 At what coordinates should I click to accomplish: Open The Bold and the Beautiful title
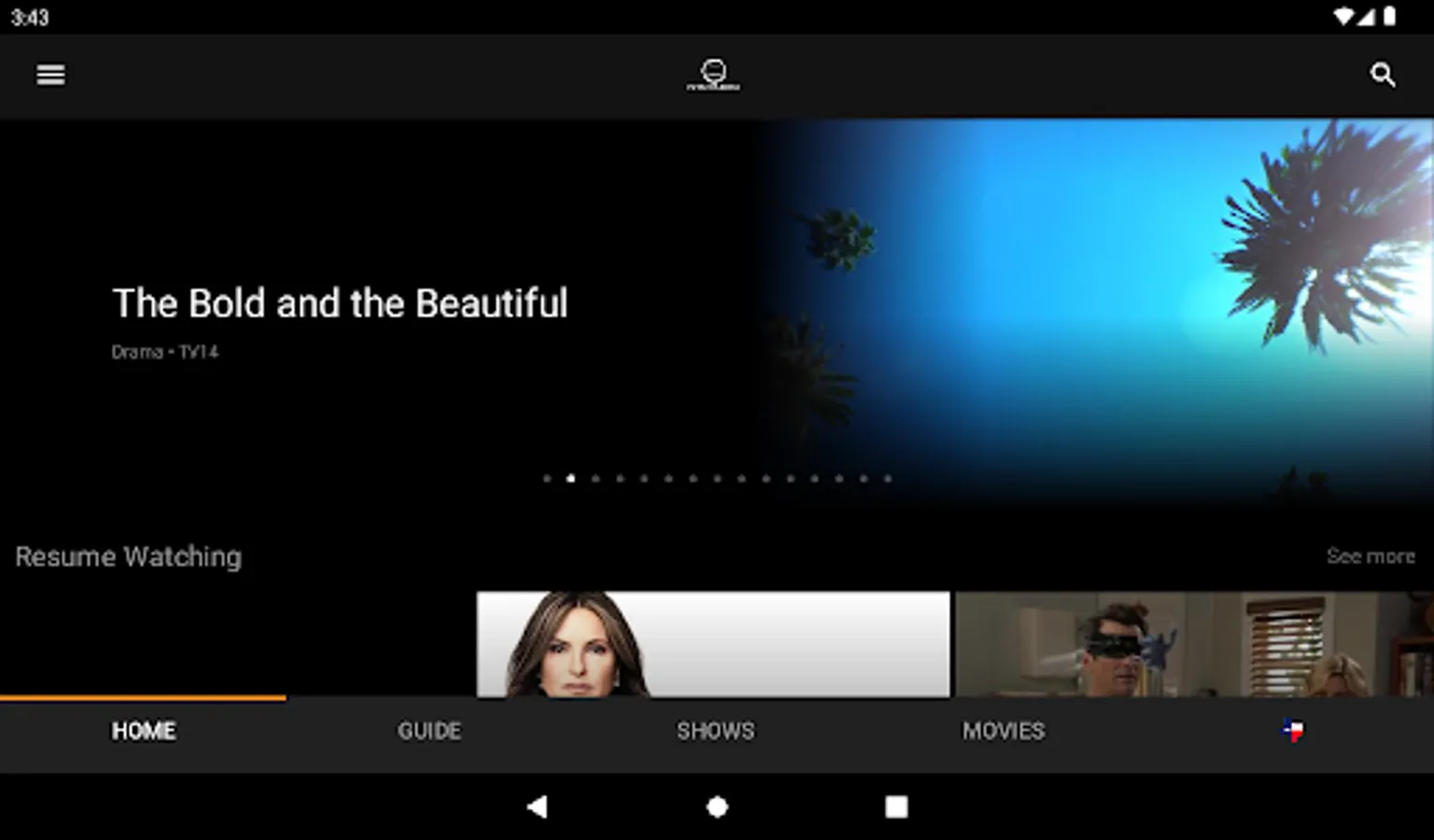coord(340,303)
